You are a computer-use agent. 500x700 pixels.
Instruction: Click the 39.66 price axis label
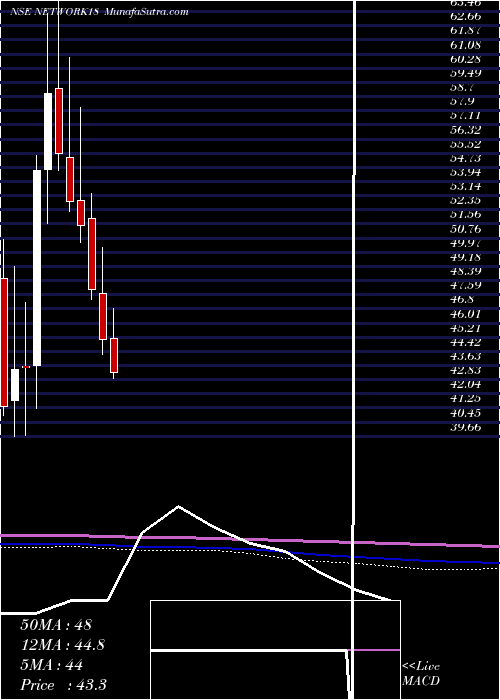tap(465, 427)
